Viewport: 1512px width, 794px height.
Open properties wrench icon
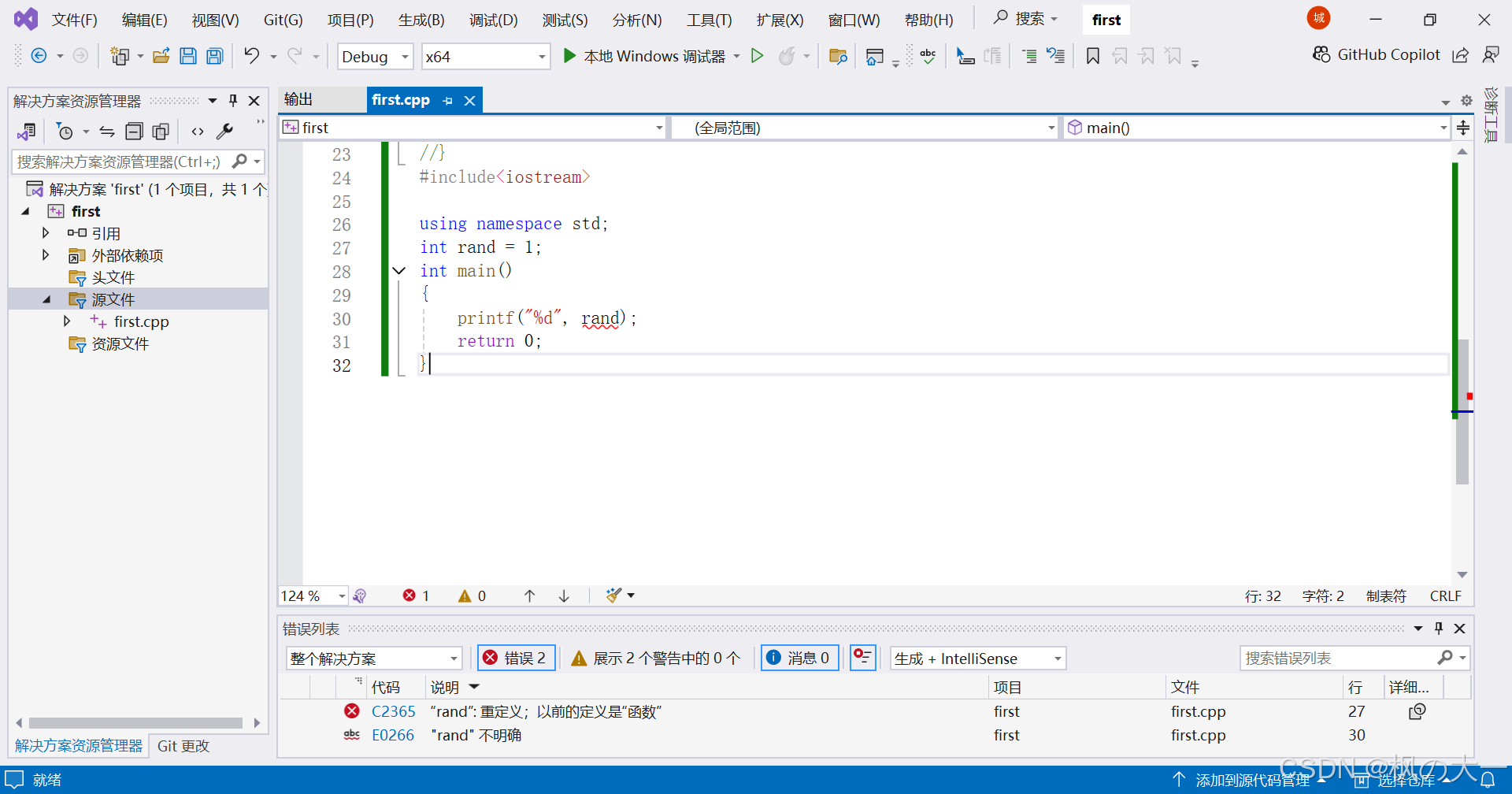point(224,132)
